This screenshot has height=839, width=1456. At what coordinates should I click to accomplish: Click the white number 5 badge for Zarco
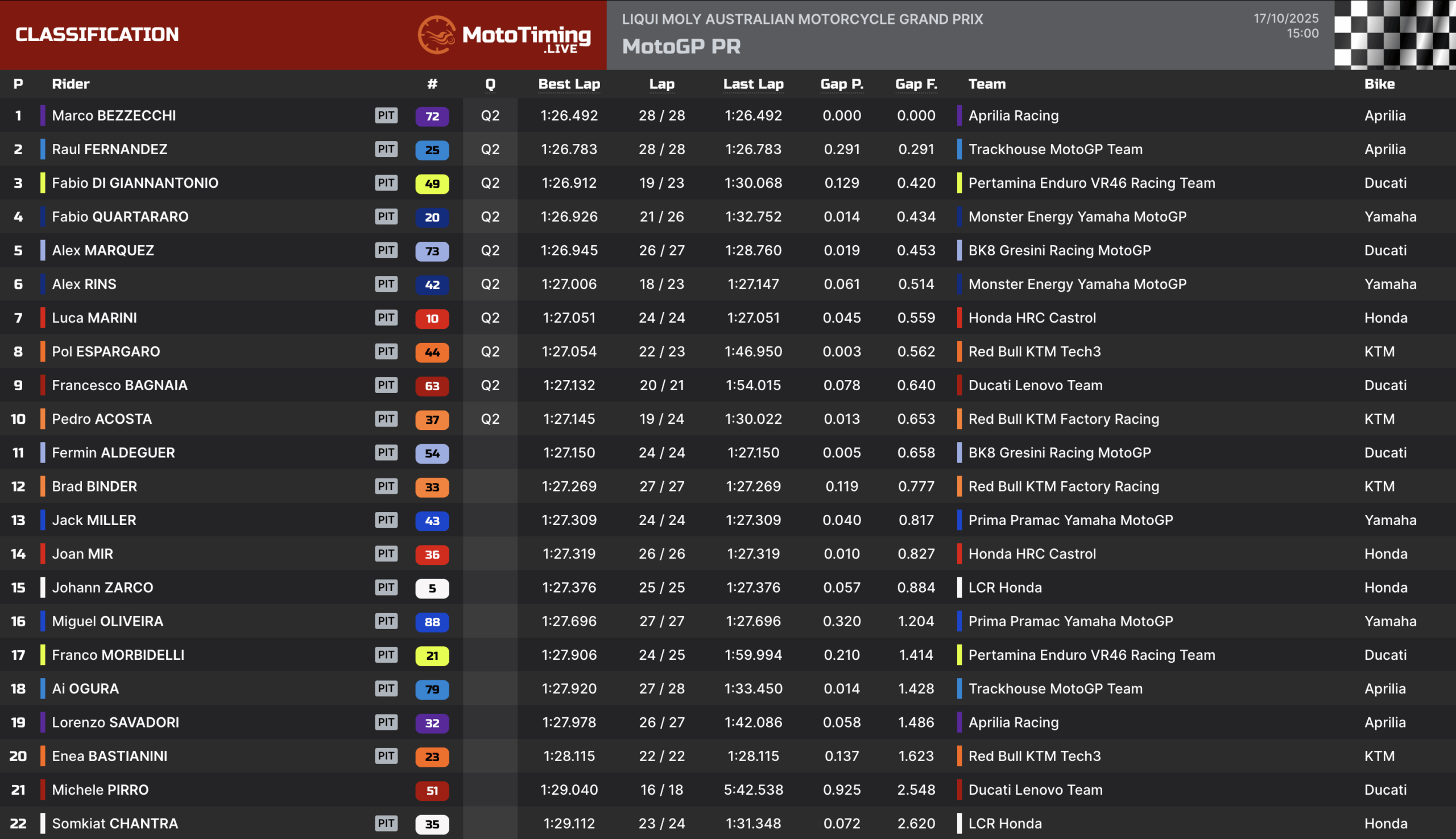coord(432,588)
